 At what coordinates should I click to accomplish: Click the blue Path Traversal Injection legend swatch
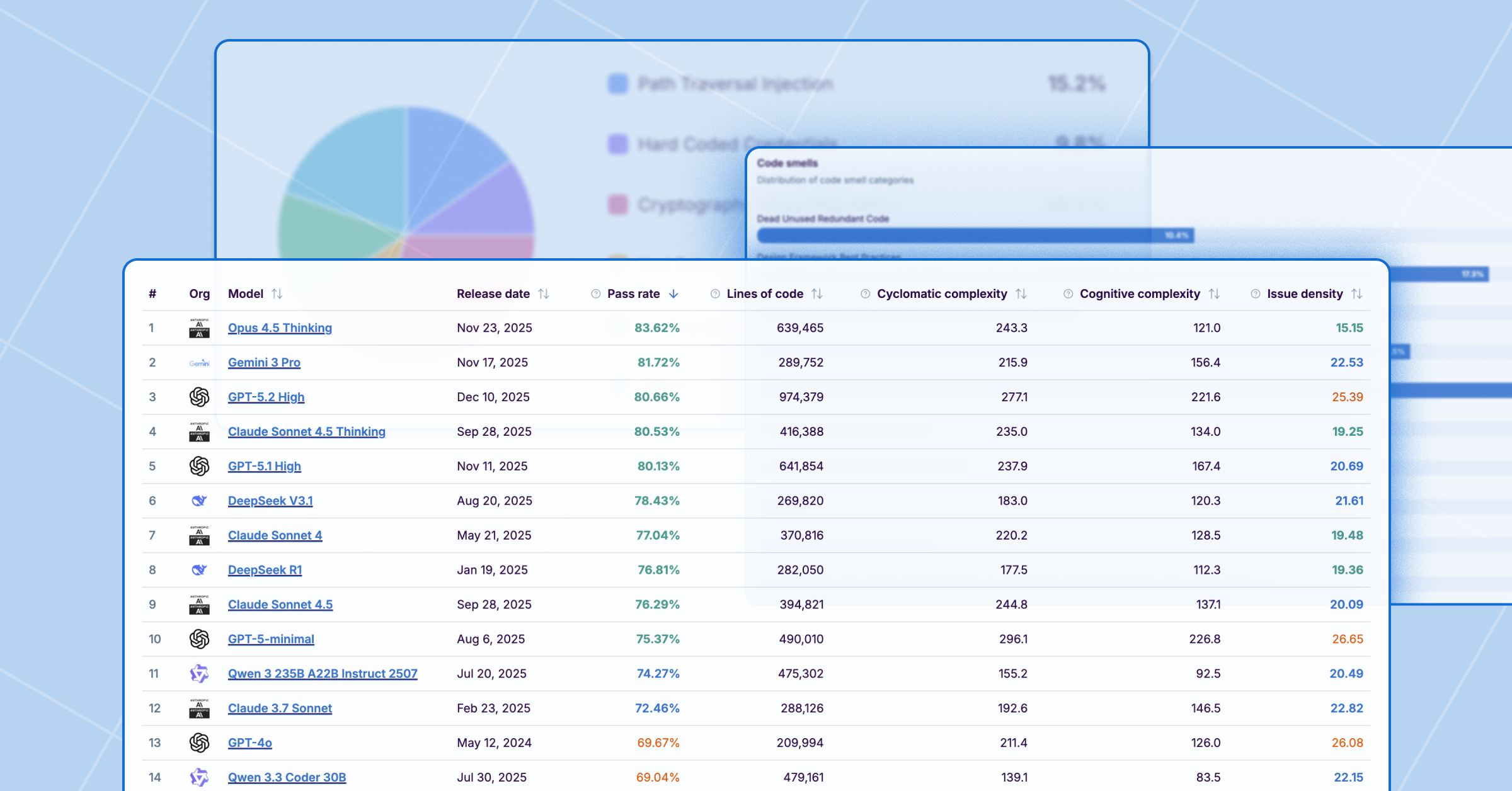618,84
